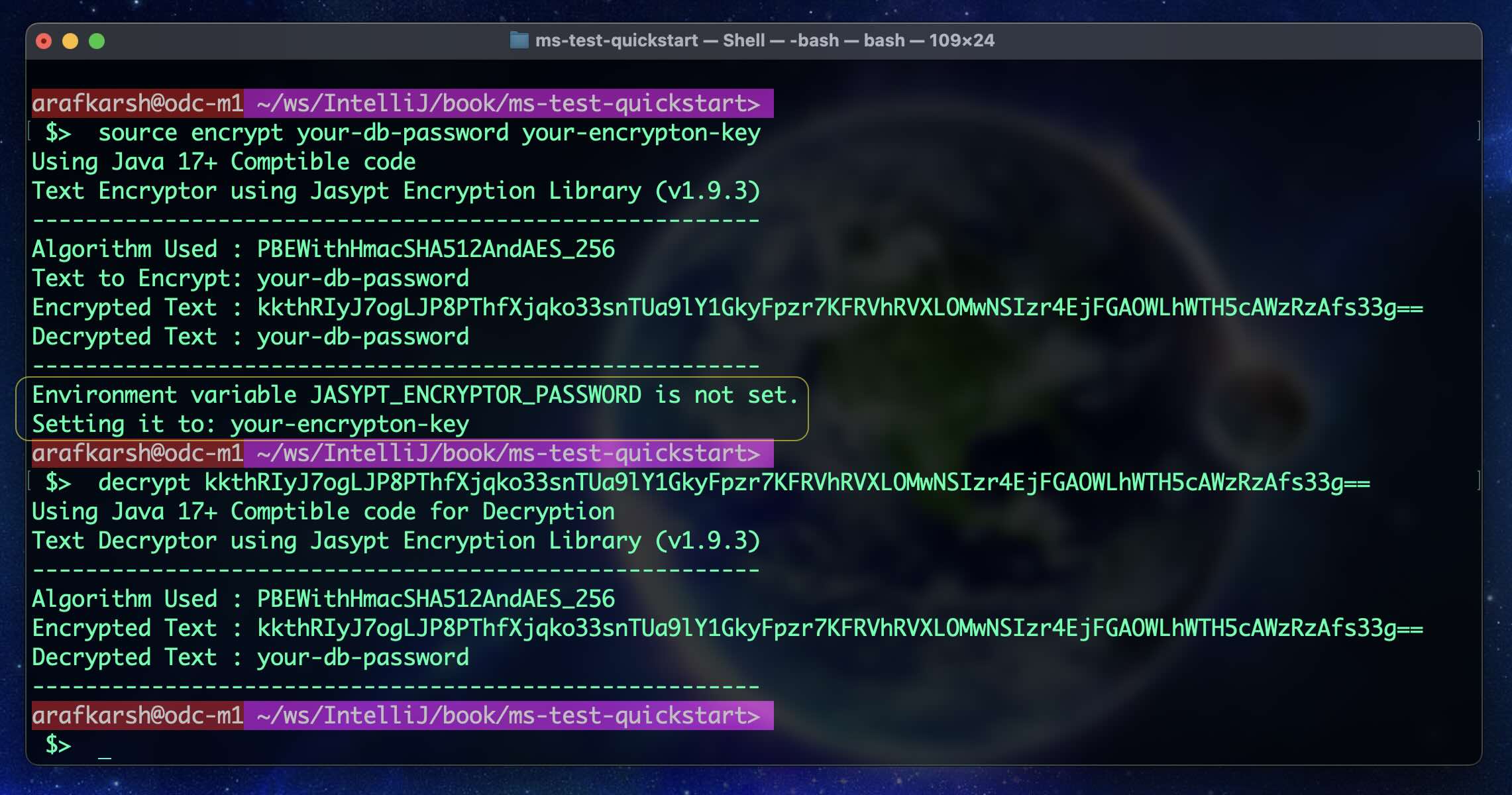
Task: Click the first PBEWithHmacSHA512AndAES_256 algorithm text
Action: [x=435, y=250]
